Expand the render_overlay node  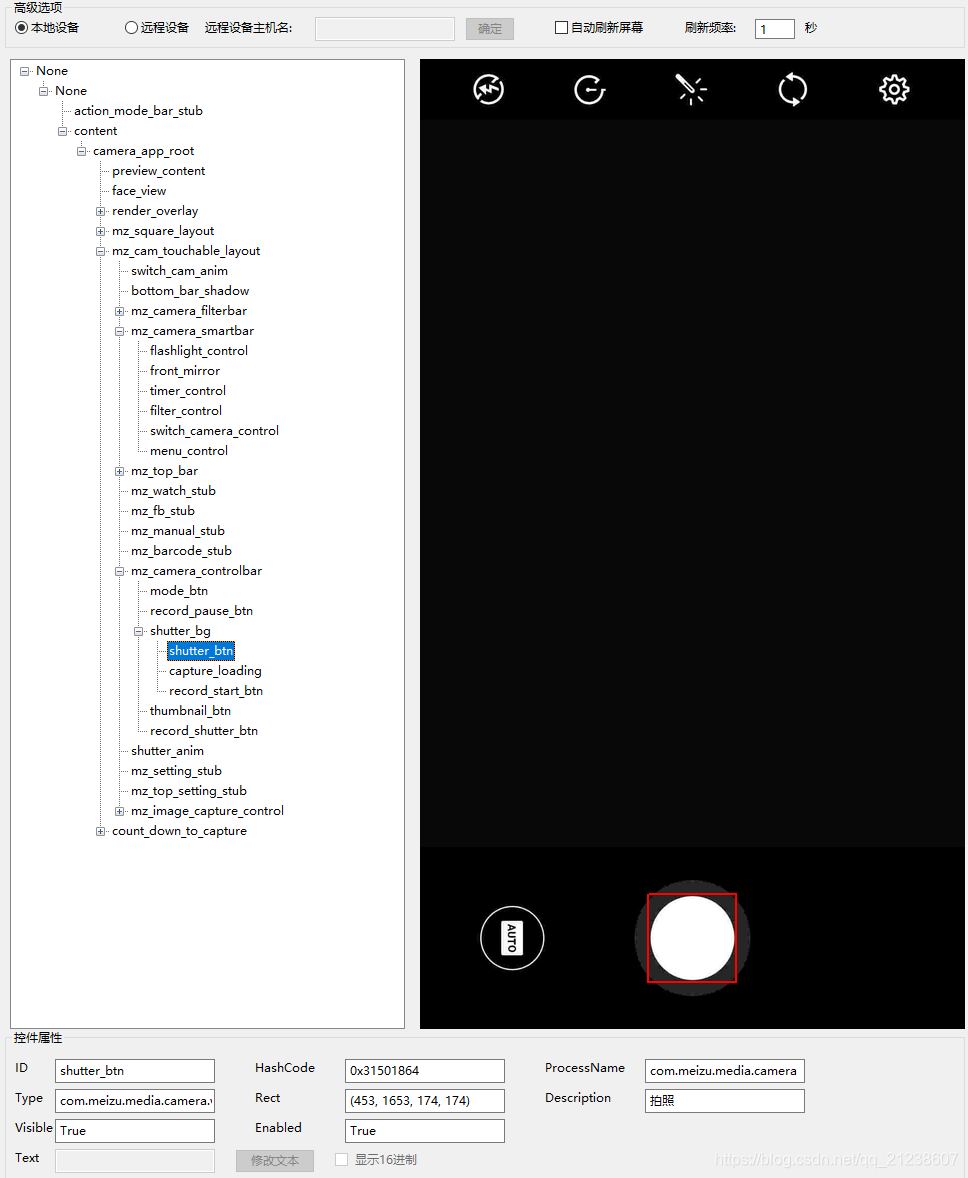click(x=101, y=211)
